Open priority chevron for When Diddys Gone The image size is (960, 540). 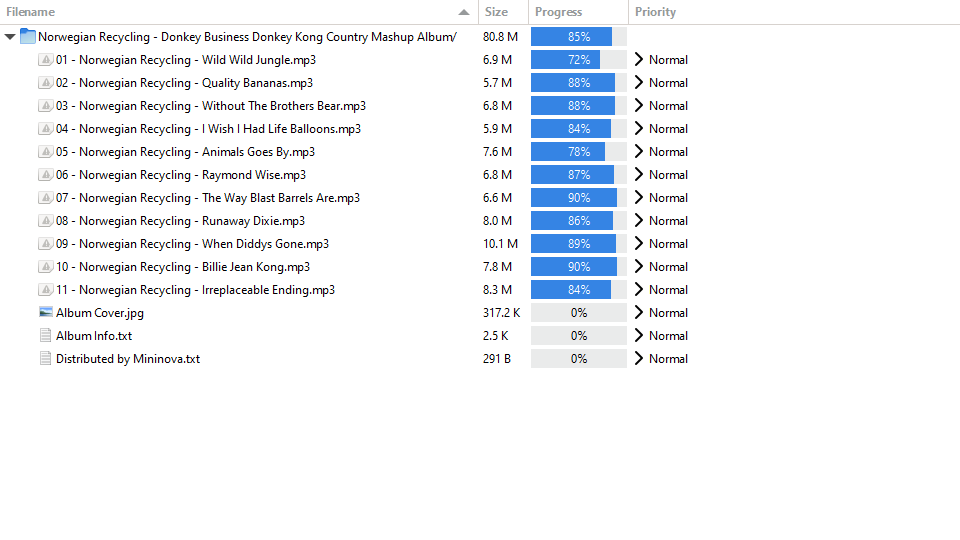coord(639,244)
